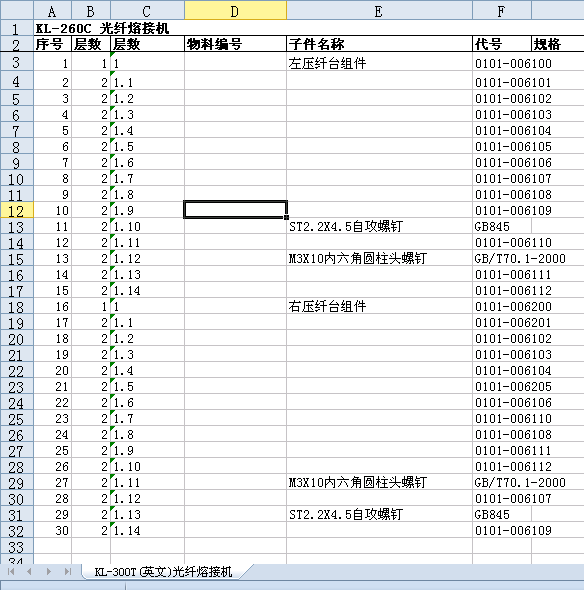Select column D header
The image size is (584, 590).
point(235,11)
